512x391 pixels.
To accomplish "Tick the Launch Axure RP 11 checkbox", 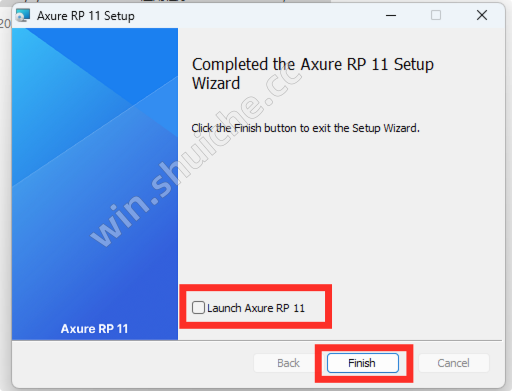I will tap(198, 307).
